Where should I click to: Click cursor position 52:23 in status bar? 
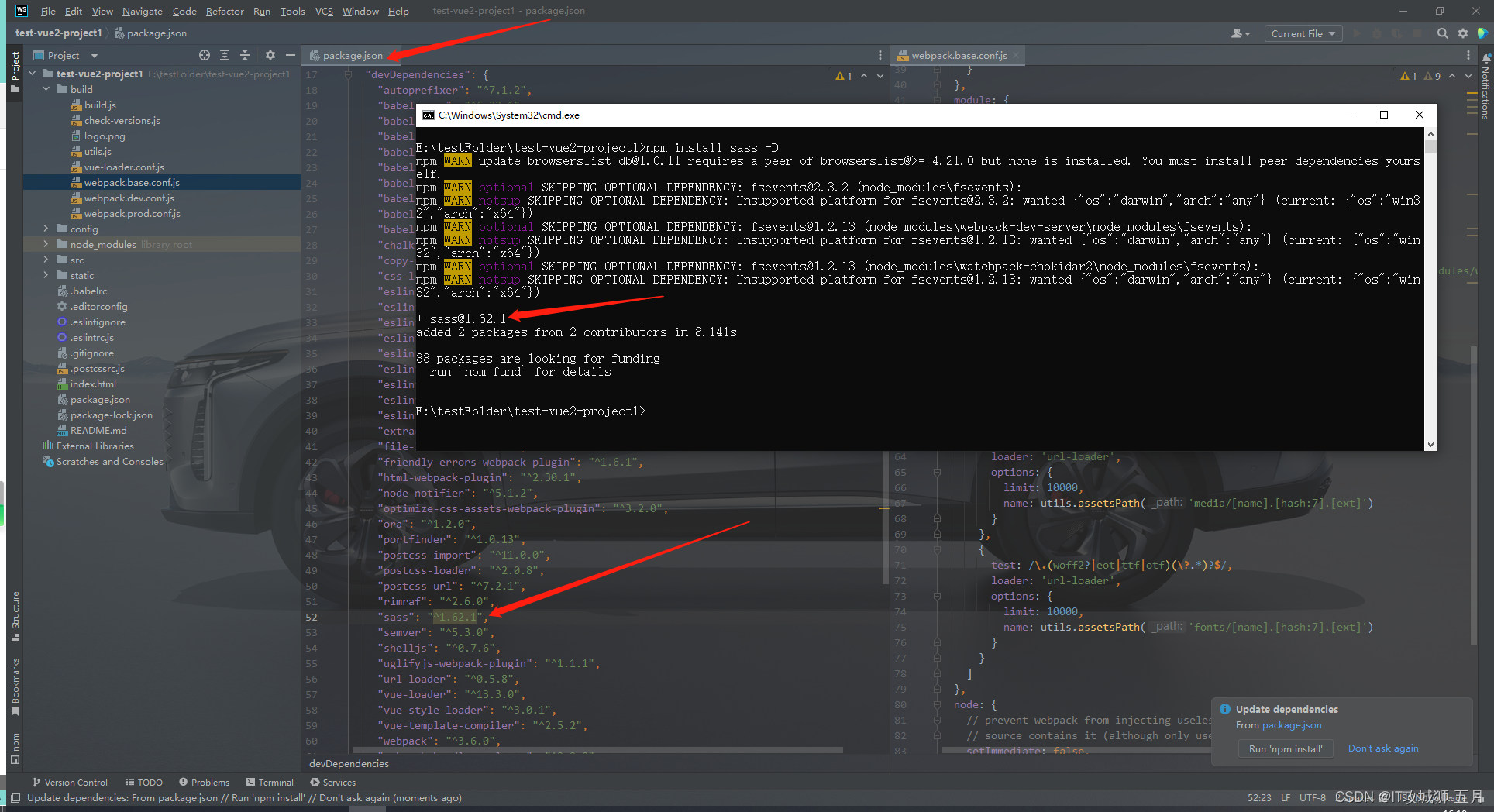pos(1259,797)
